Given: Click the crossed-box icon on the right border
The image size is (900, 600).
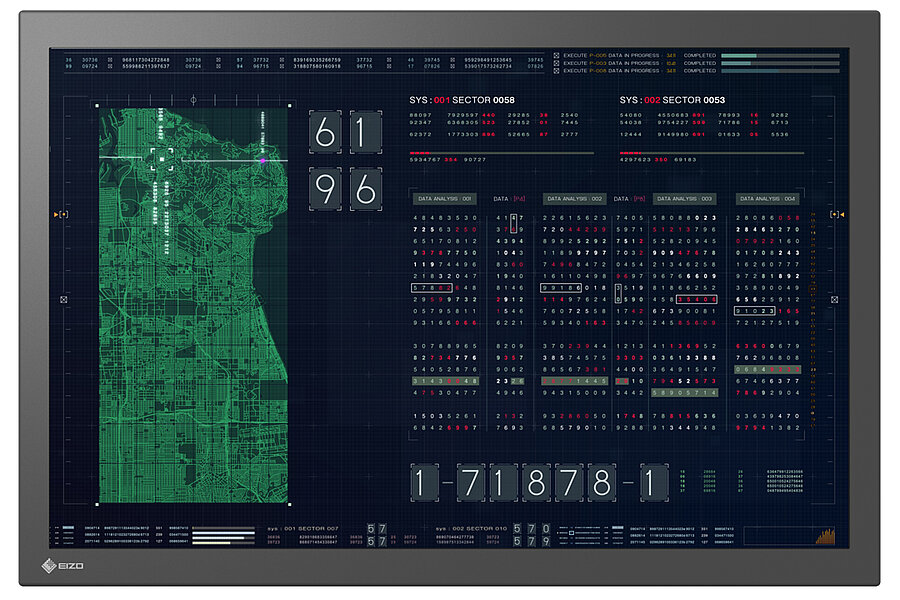Looking at the screenshot, I should tap(837, 298).
